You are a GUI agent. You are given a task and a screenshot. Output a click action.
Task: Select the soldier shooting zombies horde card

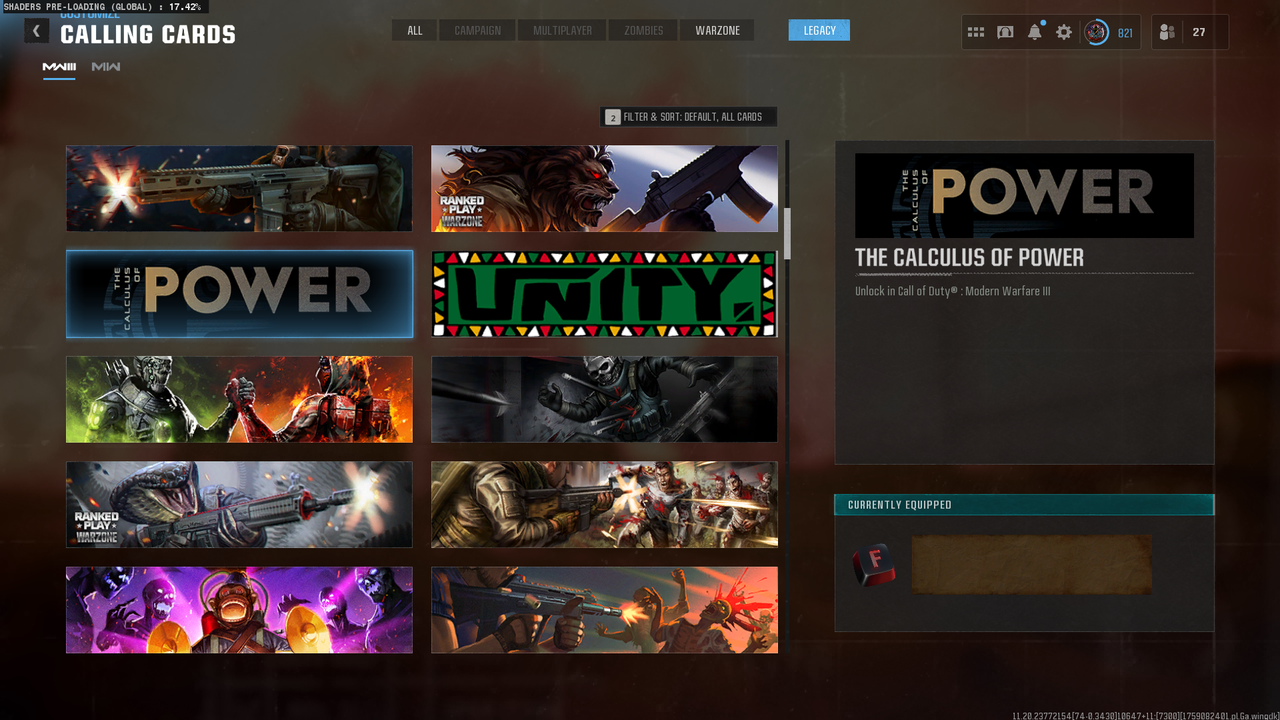point(604,505)
